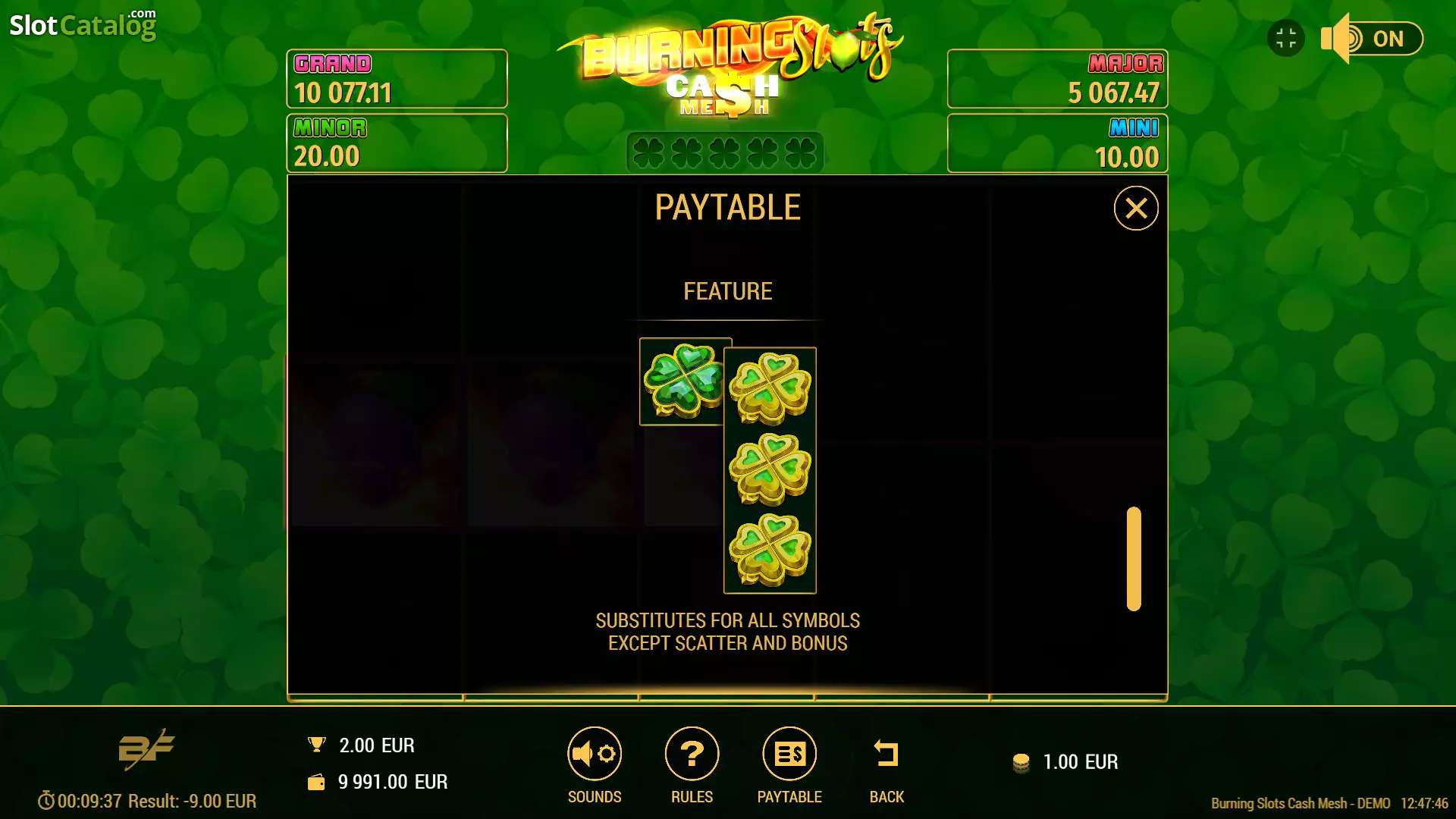
Task: Open the Sounds settings icon
Action: [x=595, y=753]
